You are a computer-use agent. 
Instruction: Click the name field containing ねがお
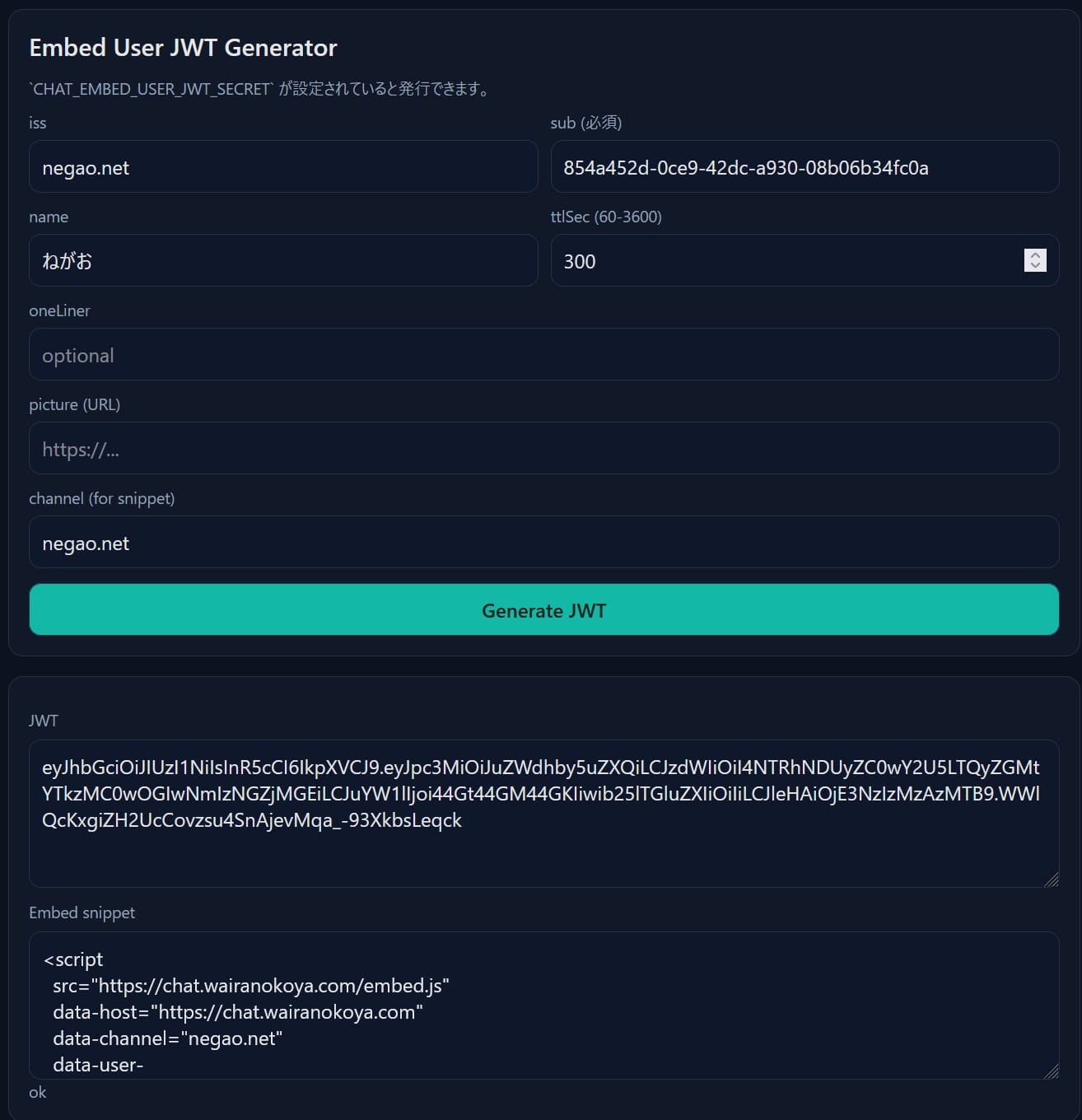[x=282, y=261]
